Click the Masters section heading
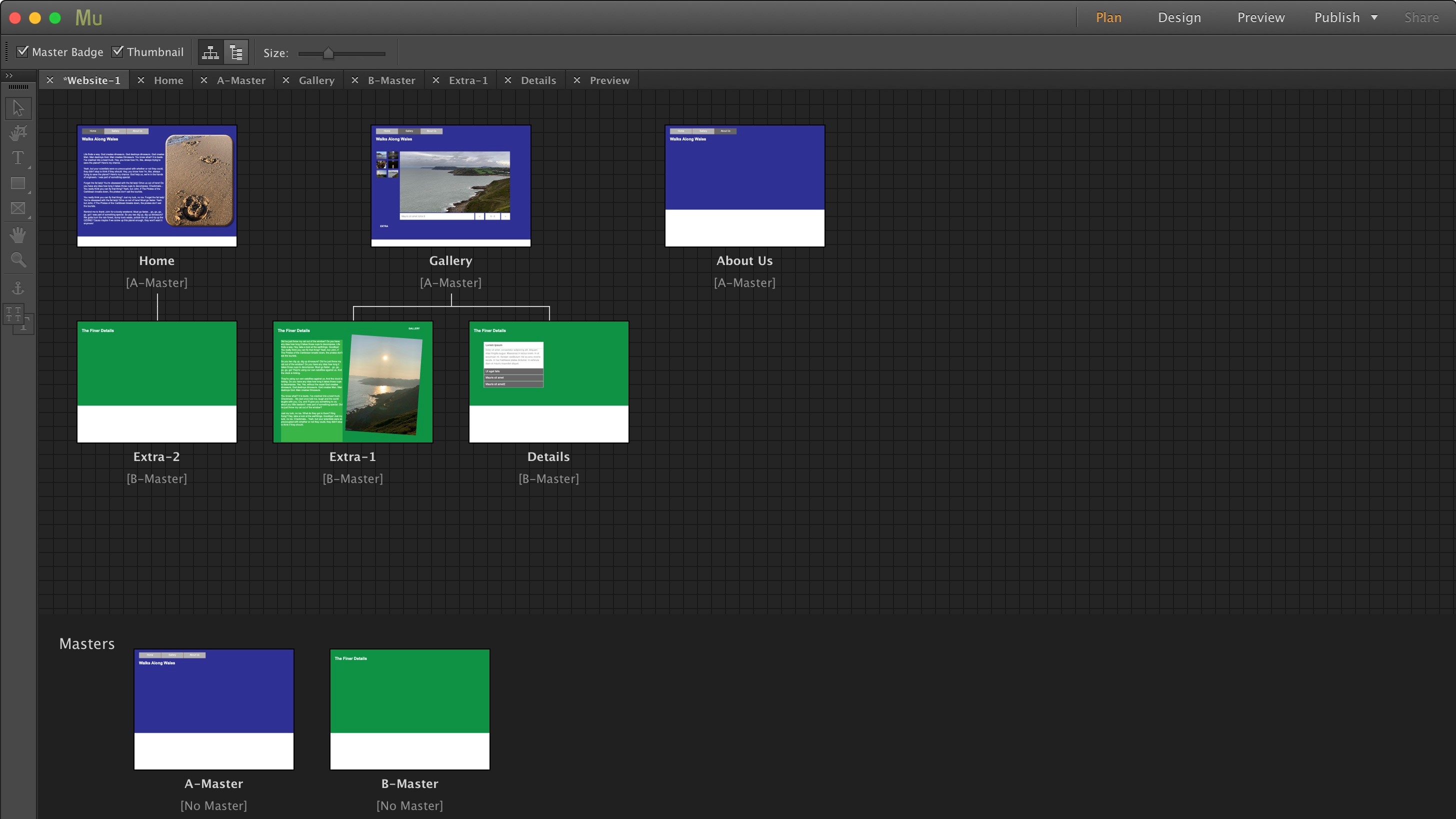 coord(87,644)
